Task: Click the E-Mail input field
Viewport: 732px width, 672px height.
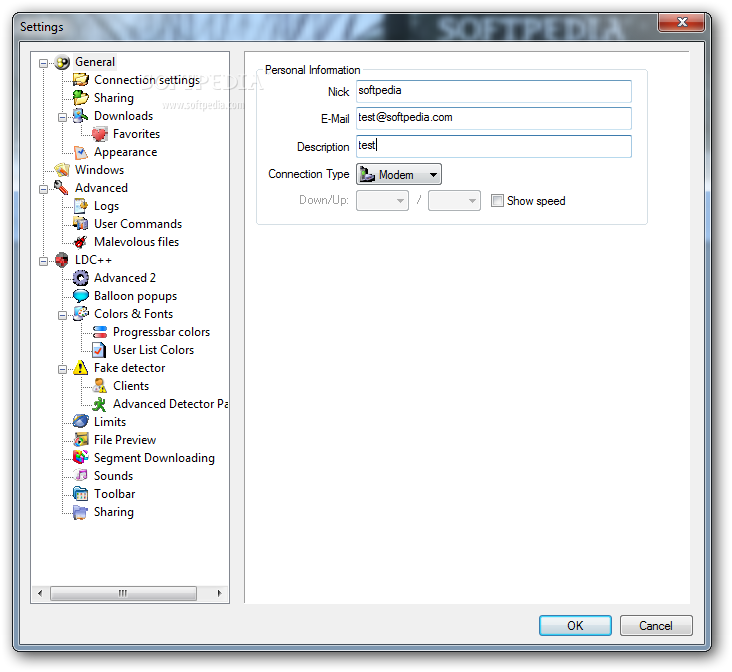Action: click(493, 118)
